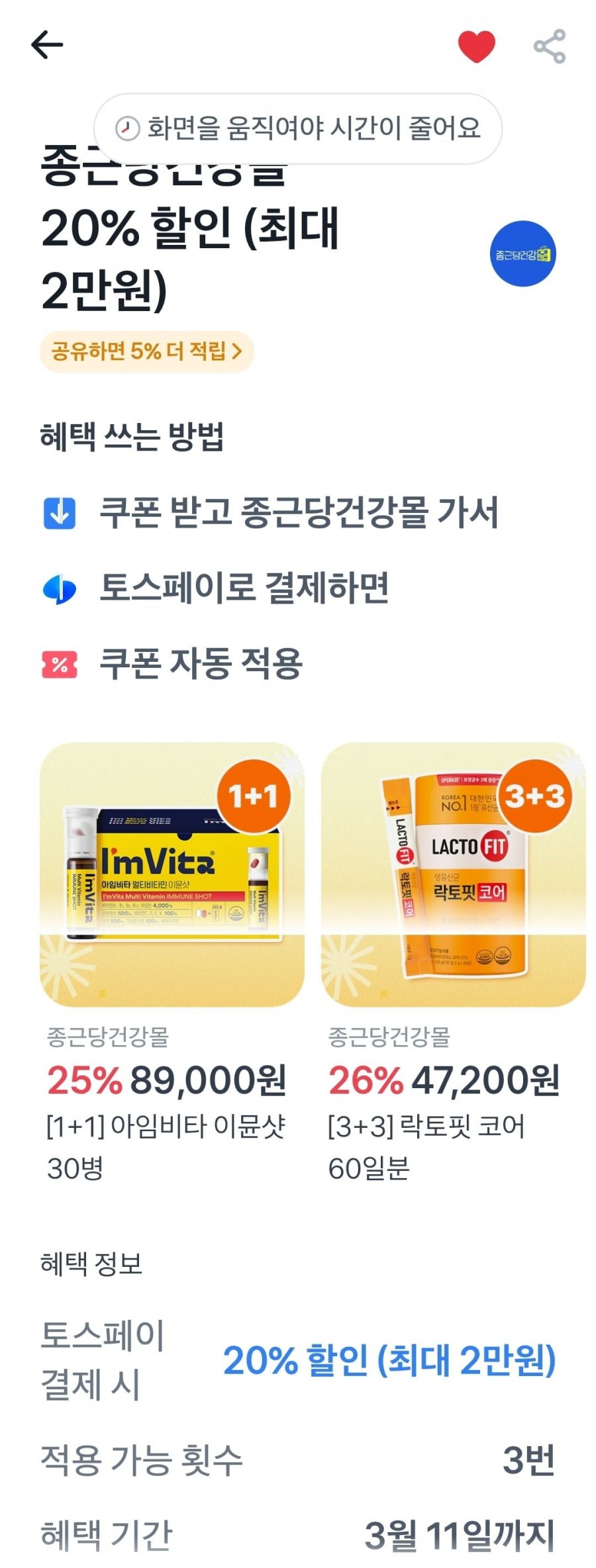Expand the 공유하면 5% 더 적립 chevron
Viewport: 596px width, 1568px height.
point(237,351)
